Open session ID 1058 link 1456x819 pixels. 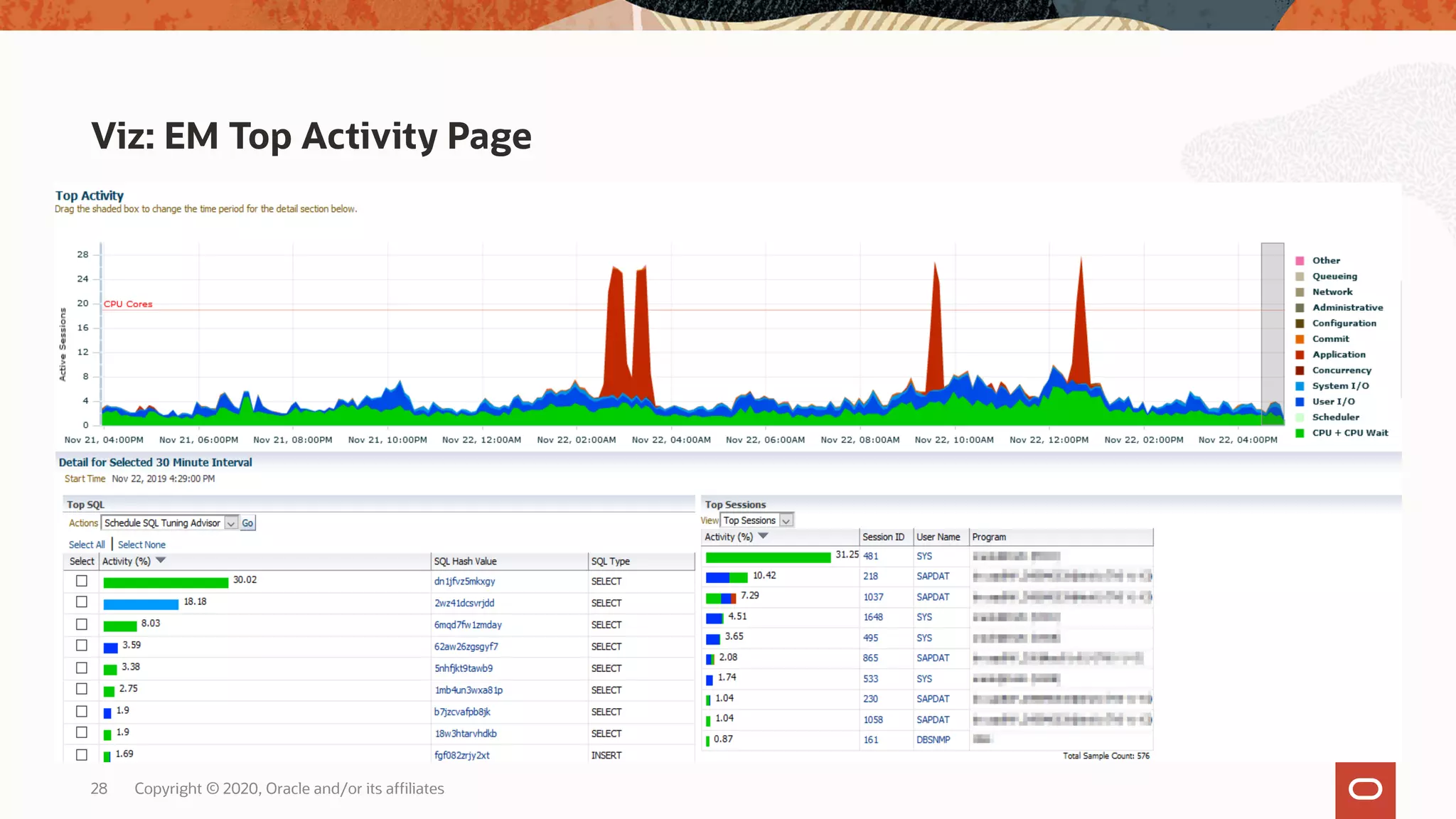click(873, 719)
